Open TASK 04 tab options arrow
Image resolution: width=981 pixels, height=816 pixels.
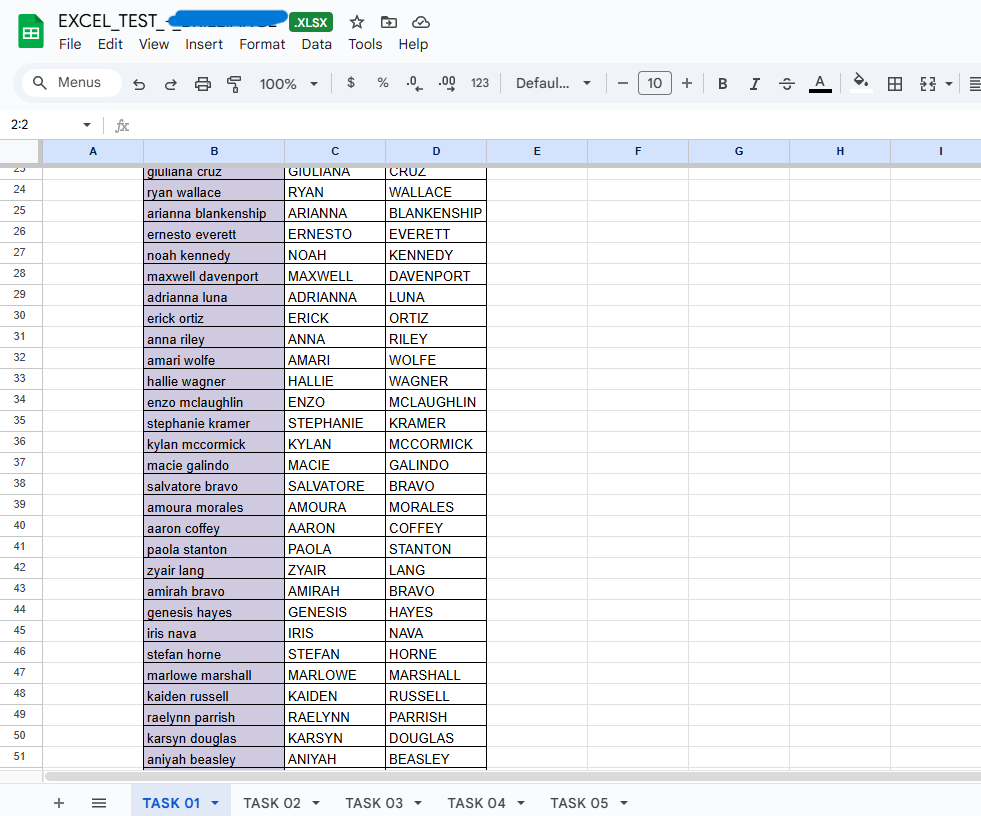521,803
